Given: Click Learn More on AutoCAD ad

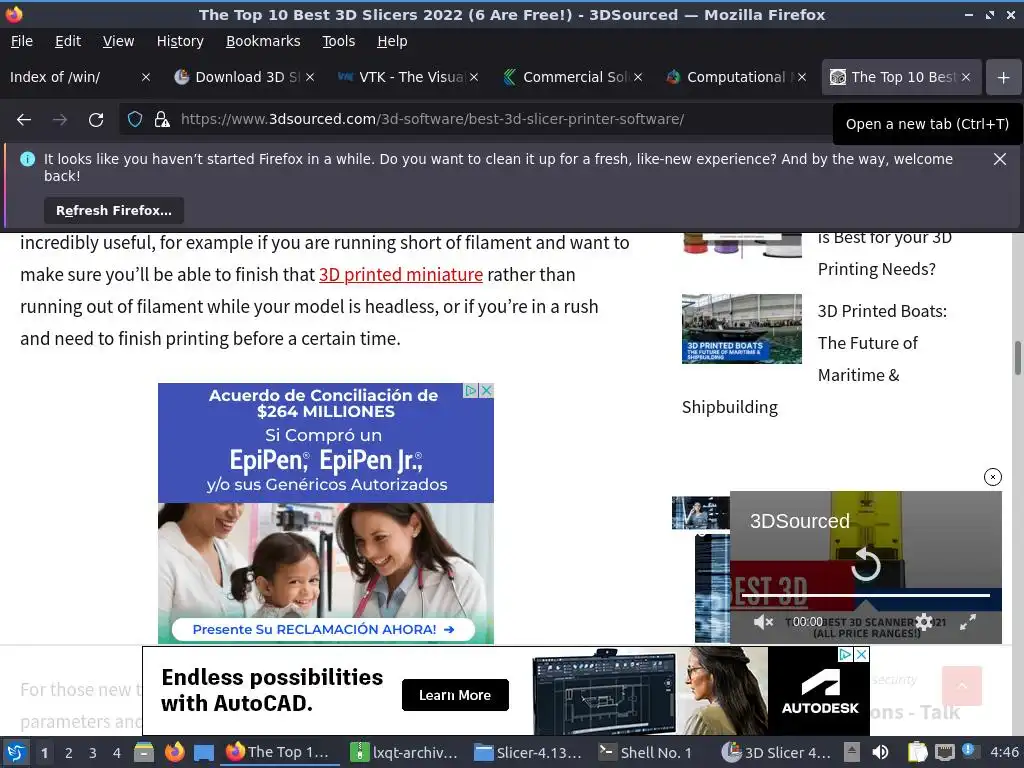Looking at the screenshot, I should 455,696.
